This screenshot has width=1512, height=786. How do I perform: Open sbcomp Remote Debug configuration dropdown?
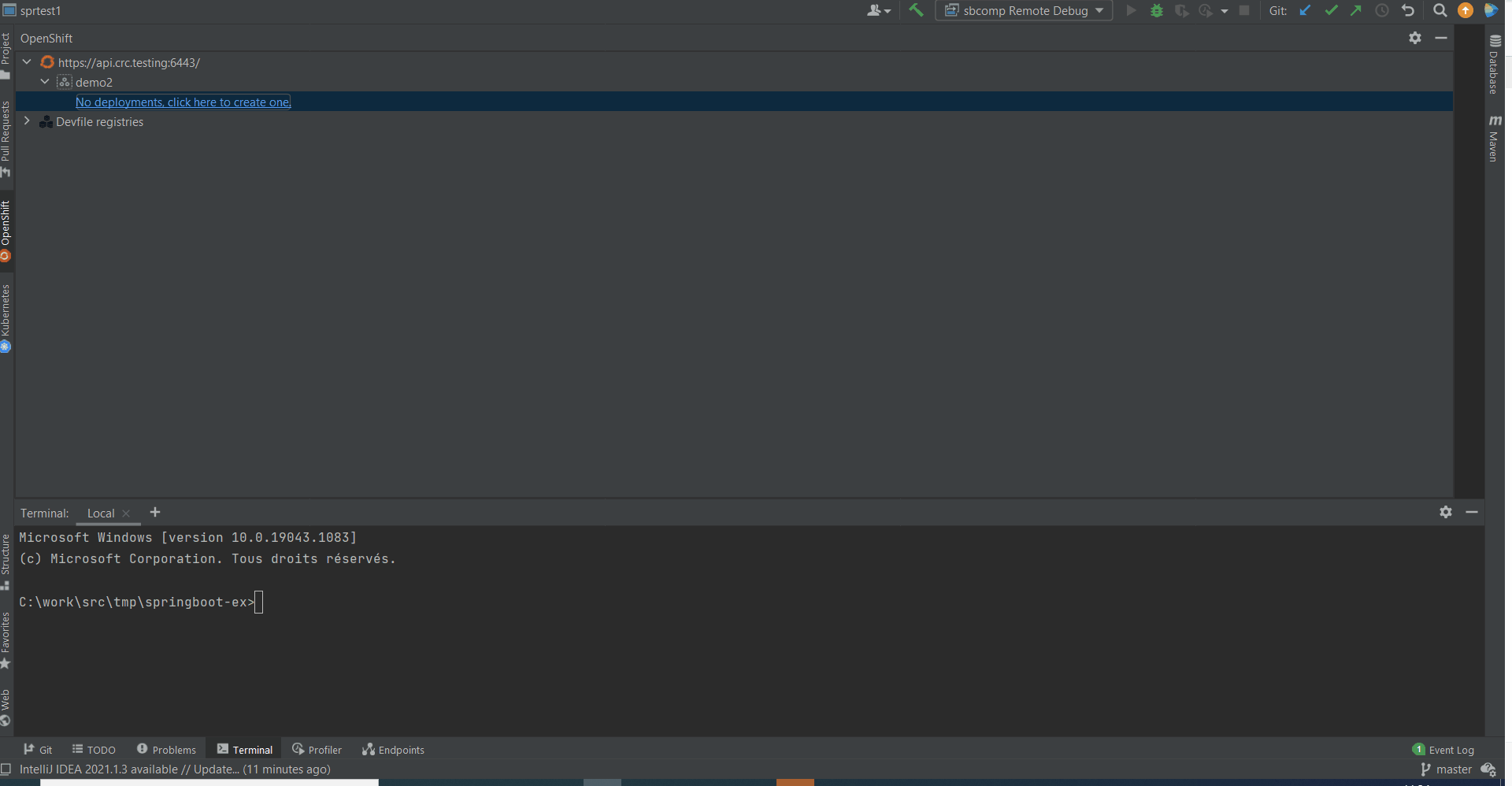(x=1024, y=11)
